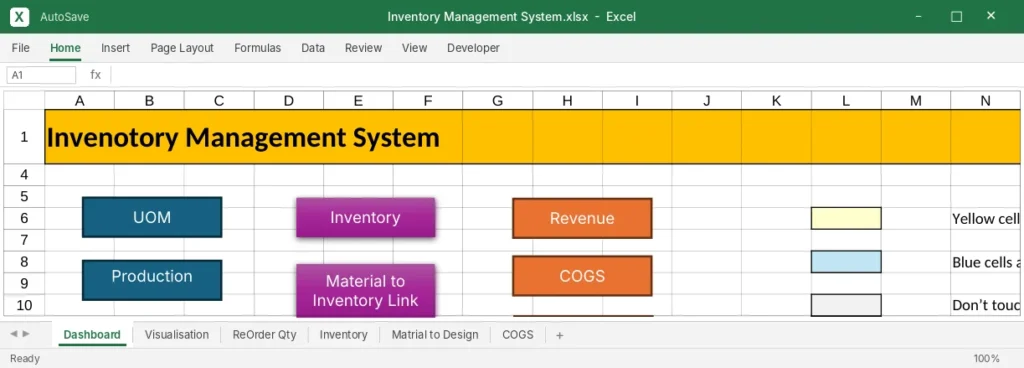Open the Insert ribbon tab
Screen dimensions: 1024x368
115,48
